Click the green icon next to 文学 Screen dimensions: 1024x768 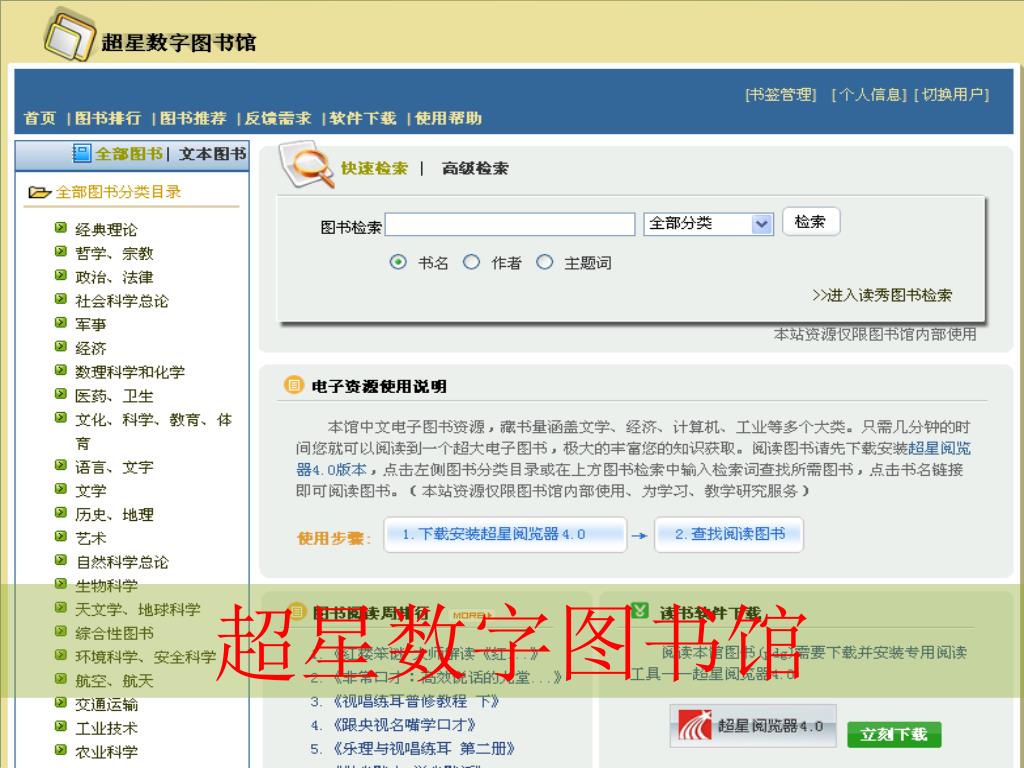(x=61, y=488)
